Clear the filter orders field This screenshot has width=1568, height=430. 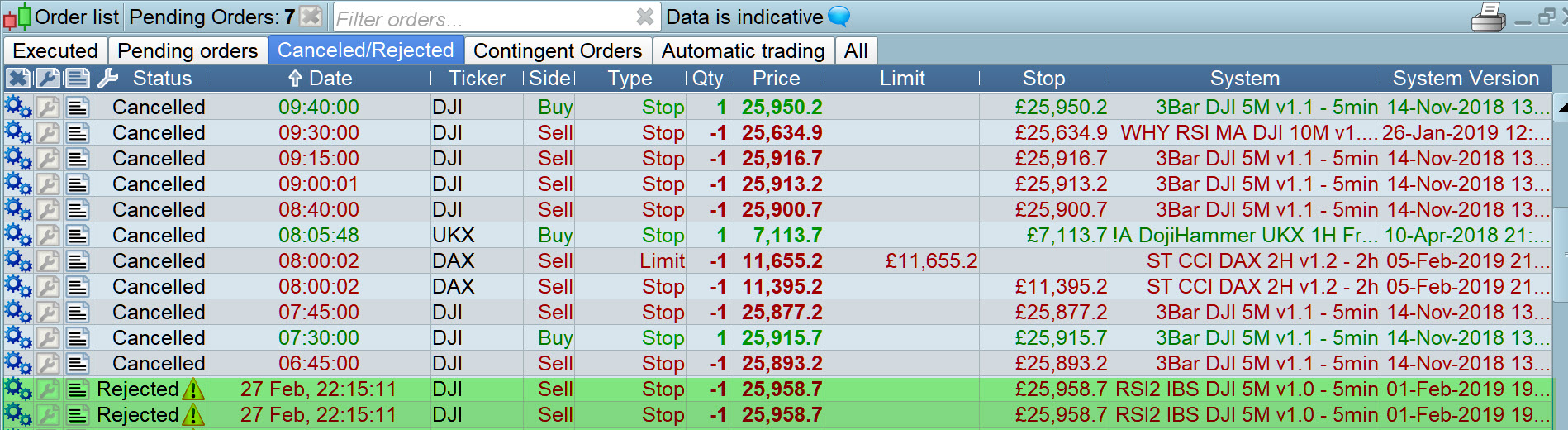pos(645,17)
